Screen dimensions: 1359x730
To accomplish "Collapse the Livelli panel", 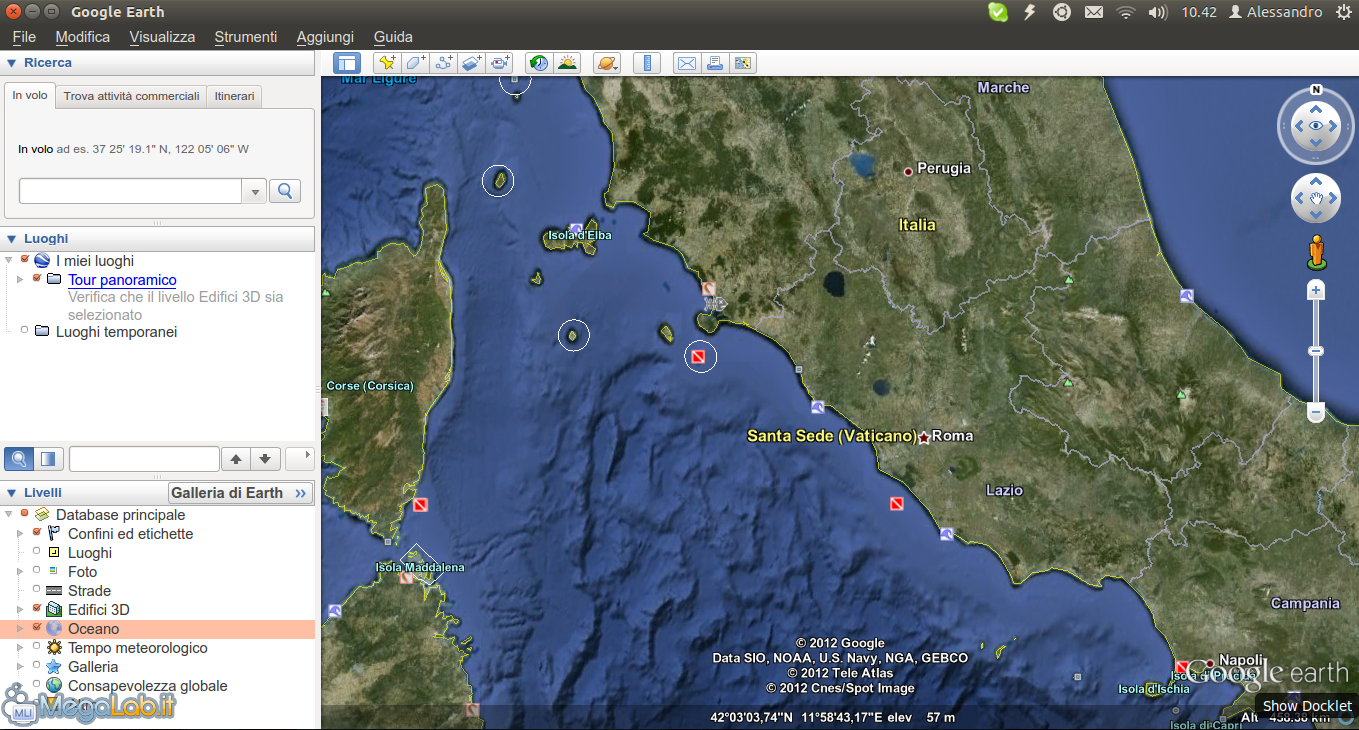I will pyautogui.click(x=12, y=493).
